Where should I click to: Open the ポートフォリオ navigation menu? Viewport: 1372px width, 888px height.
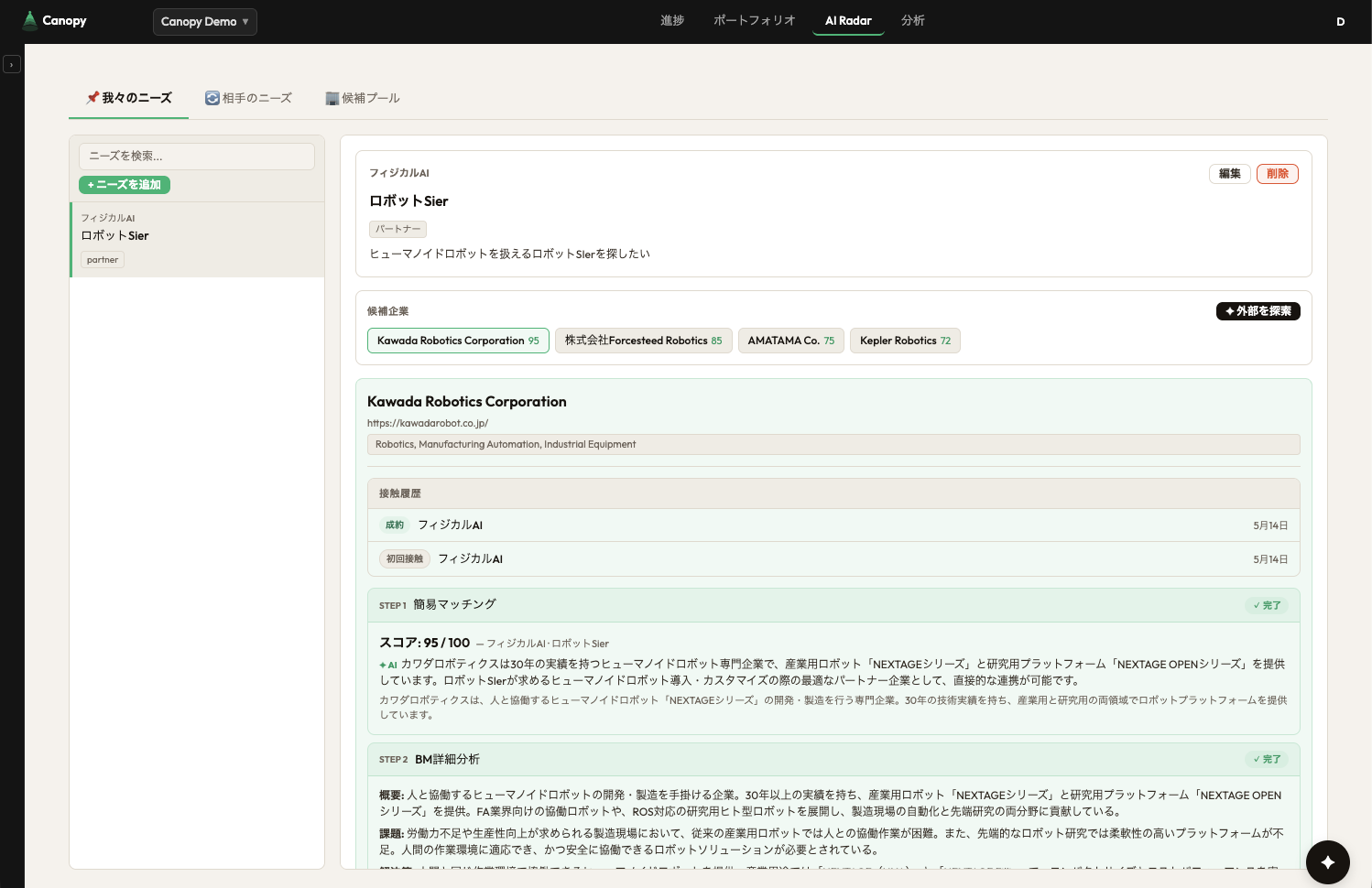755,20
